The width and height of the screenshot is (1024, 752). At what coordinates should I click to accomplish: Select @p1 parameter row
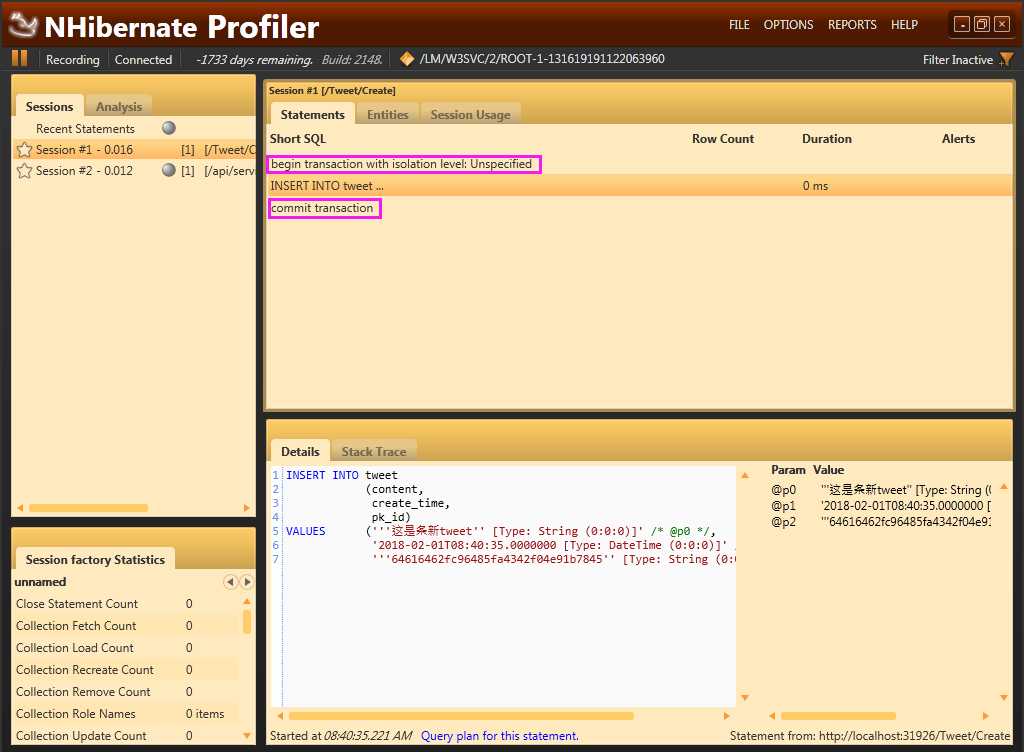881,505
